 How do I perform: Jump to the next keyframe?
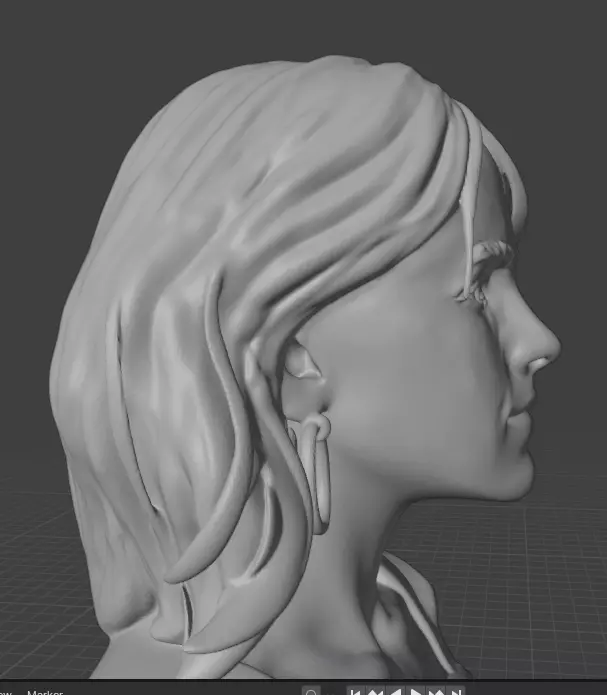pos(435,691)
